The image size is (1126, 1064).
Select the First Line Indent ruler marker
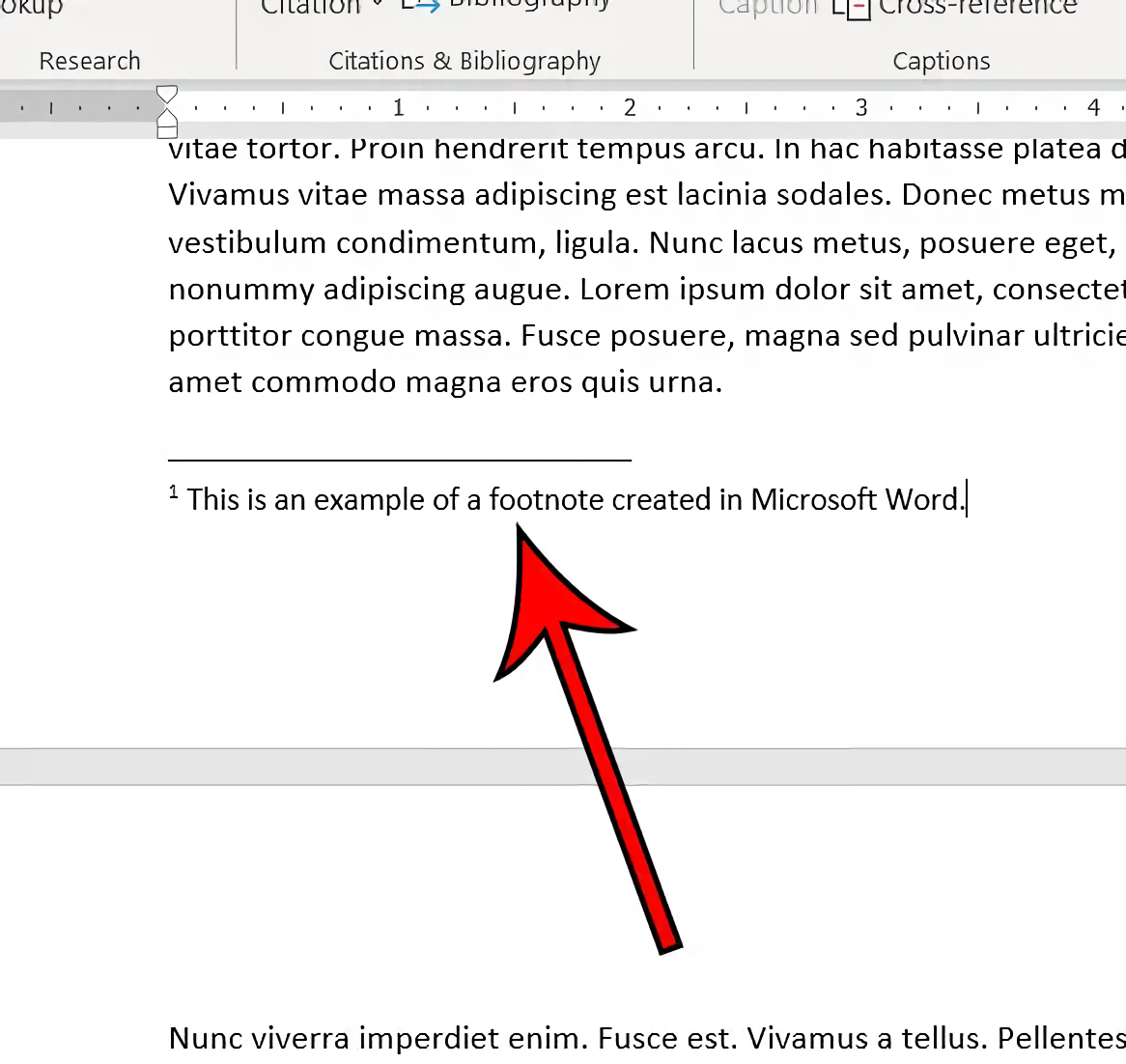pyautogui.click(x=167, y=94)
